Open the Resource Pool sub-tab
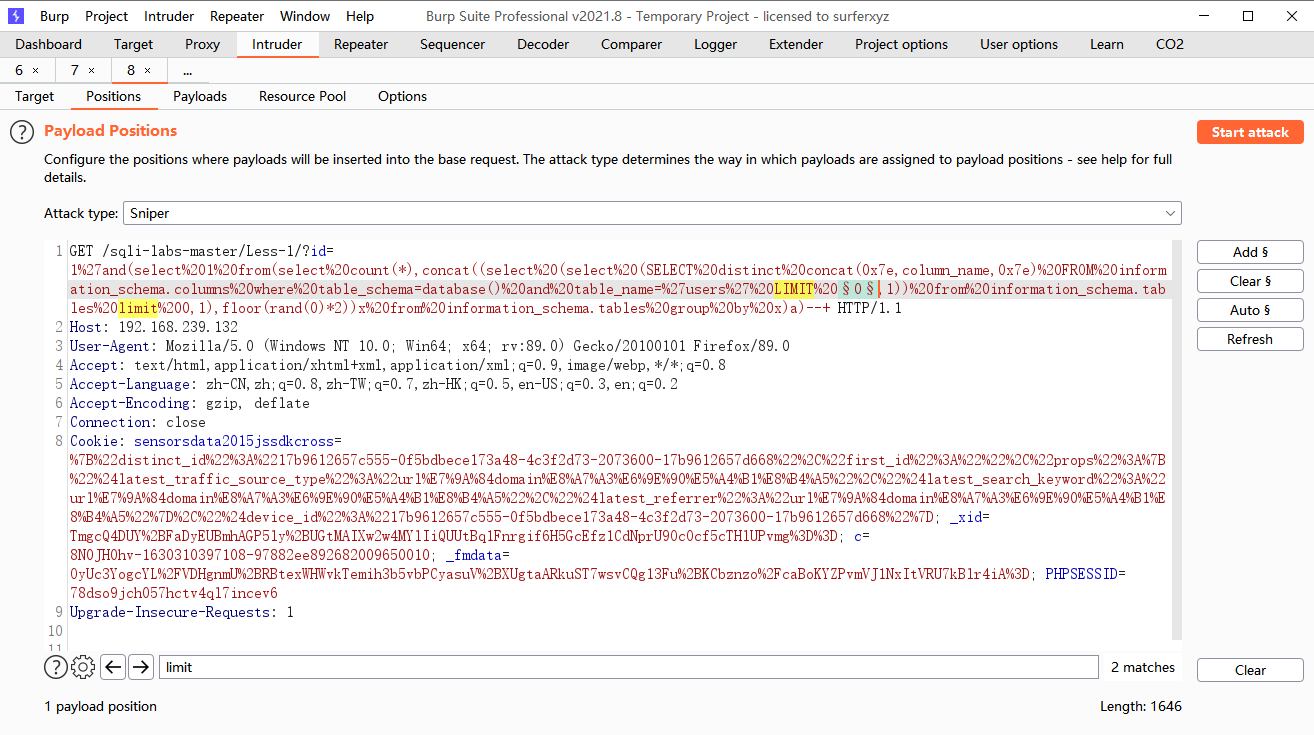The image size is (1314, 735). click(x=302, y=96)
